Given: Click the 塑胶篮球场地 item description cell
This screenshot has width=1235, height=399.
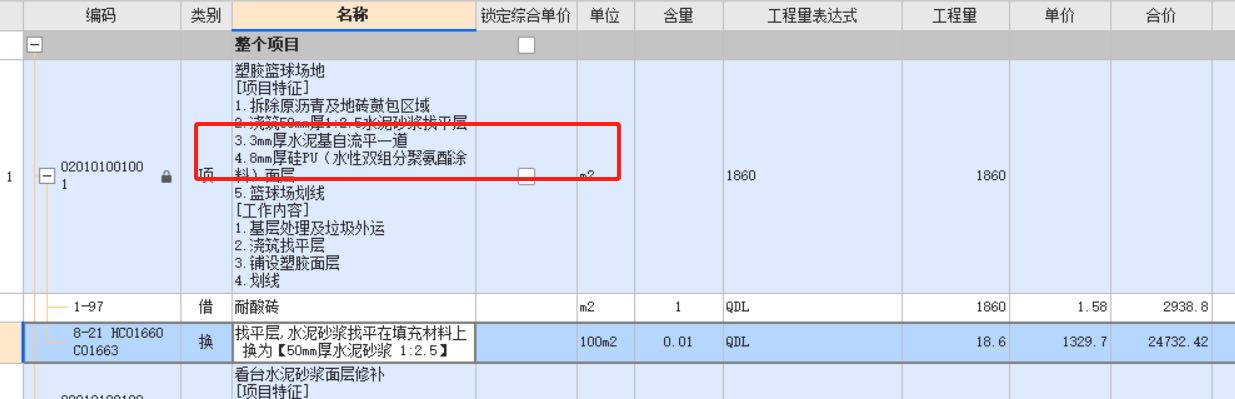Looking at the screenshot, I should tap(353, 176).
